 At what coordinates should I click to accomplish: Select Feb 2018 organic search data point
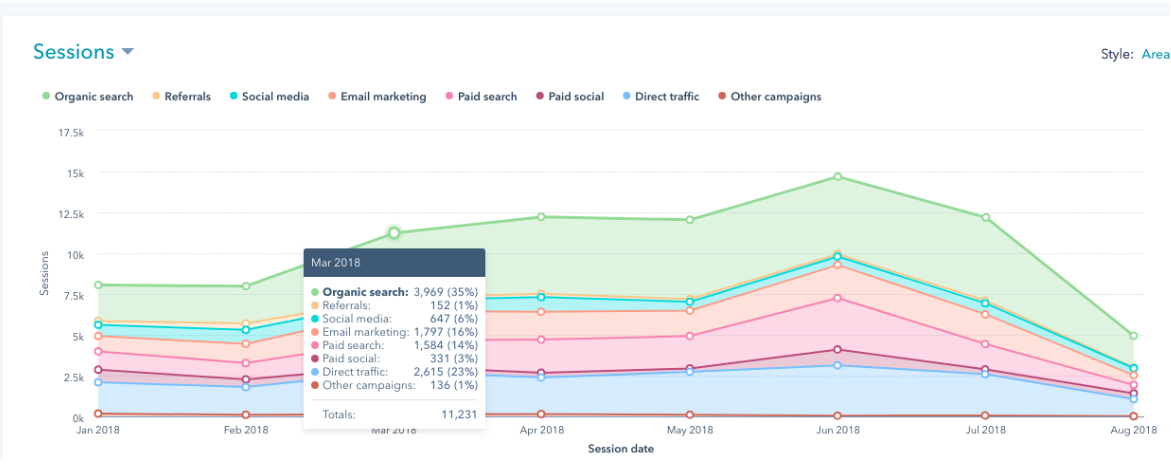(246, 286)
